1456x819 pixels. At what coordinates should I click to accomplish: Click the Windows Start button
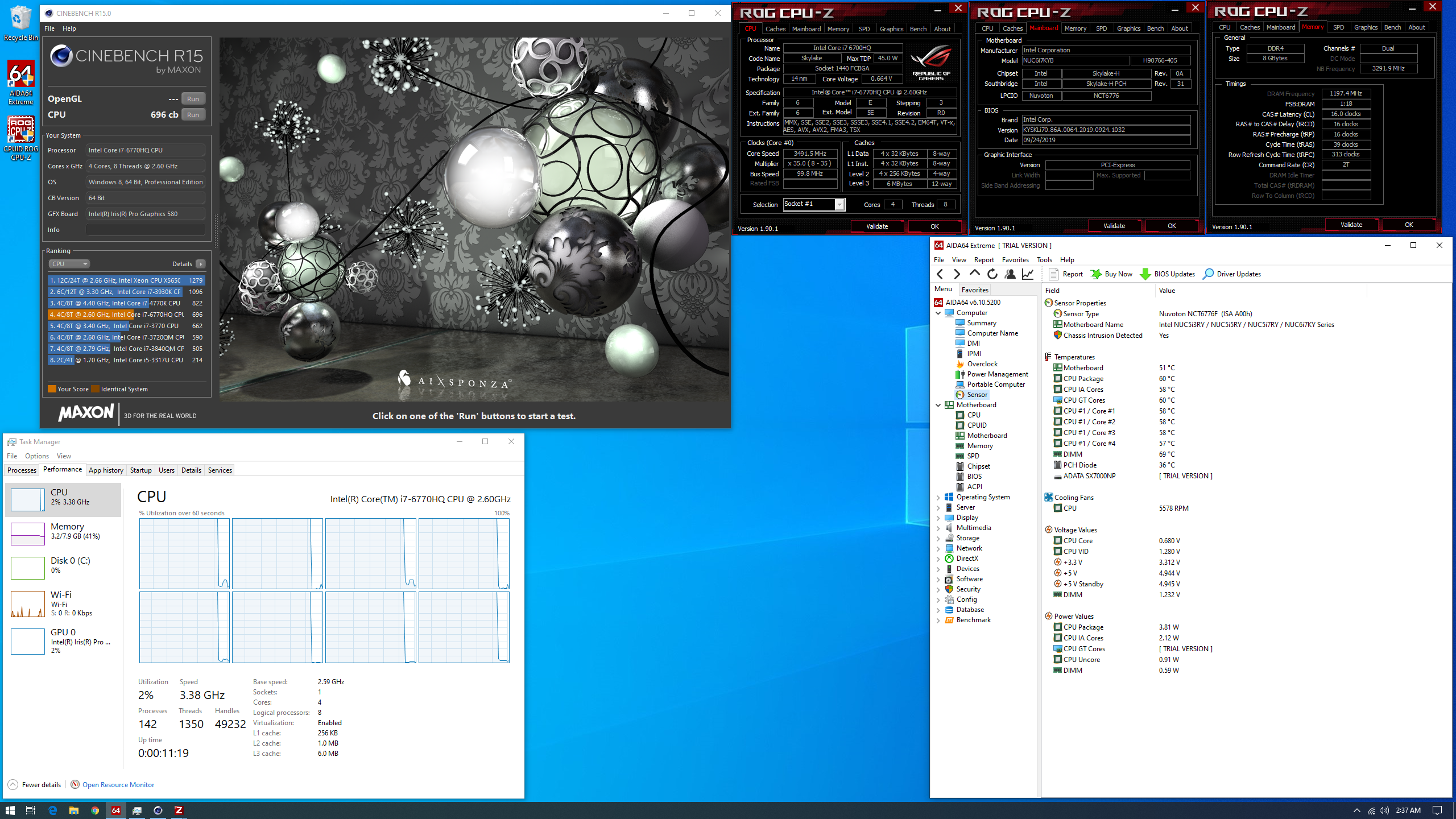pyautogui.click(x=10, y=810)
